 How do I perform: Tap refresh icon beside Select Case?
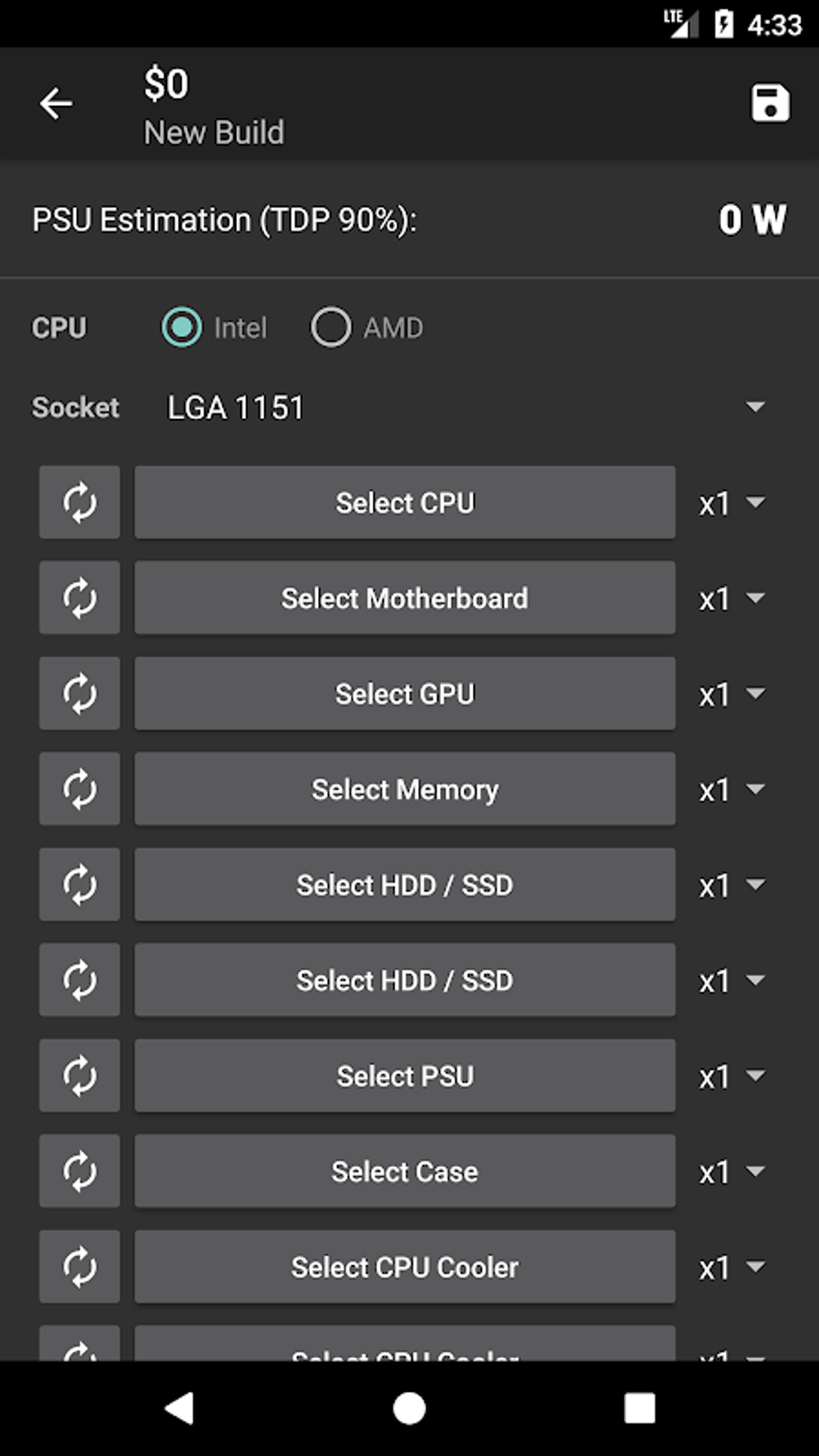79,1172
